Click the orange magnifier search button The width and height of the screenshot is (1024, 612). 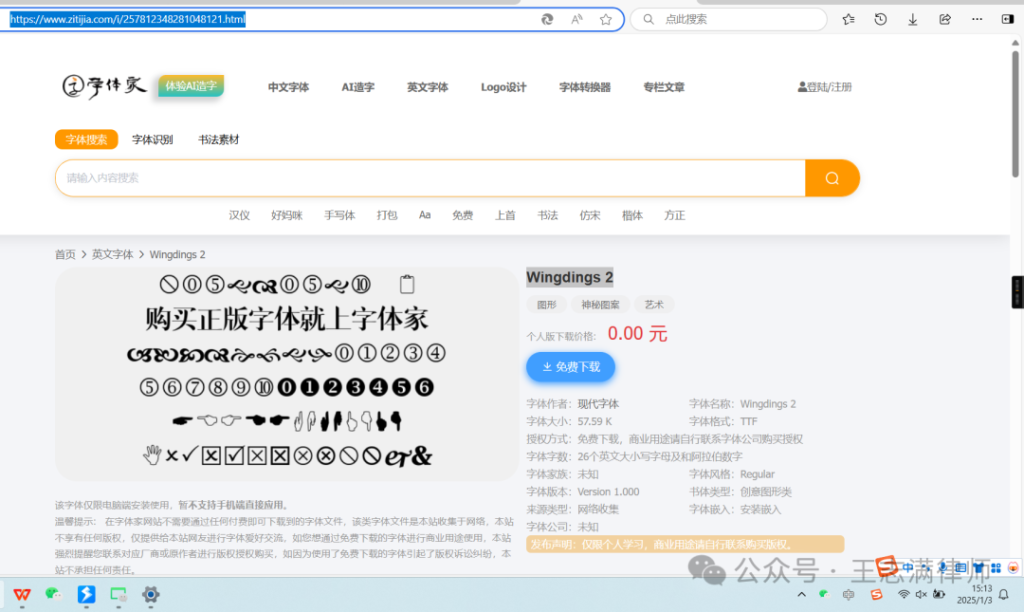pyautogui.click(x=832, y=178)
